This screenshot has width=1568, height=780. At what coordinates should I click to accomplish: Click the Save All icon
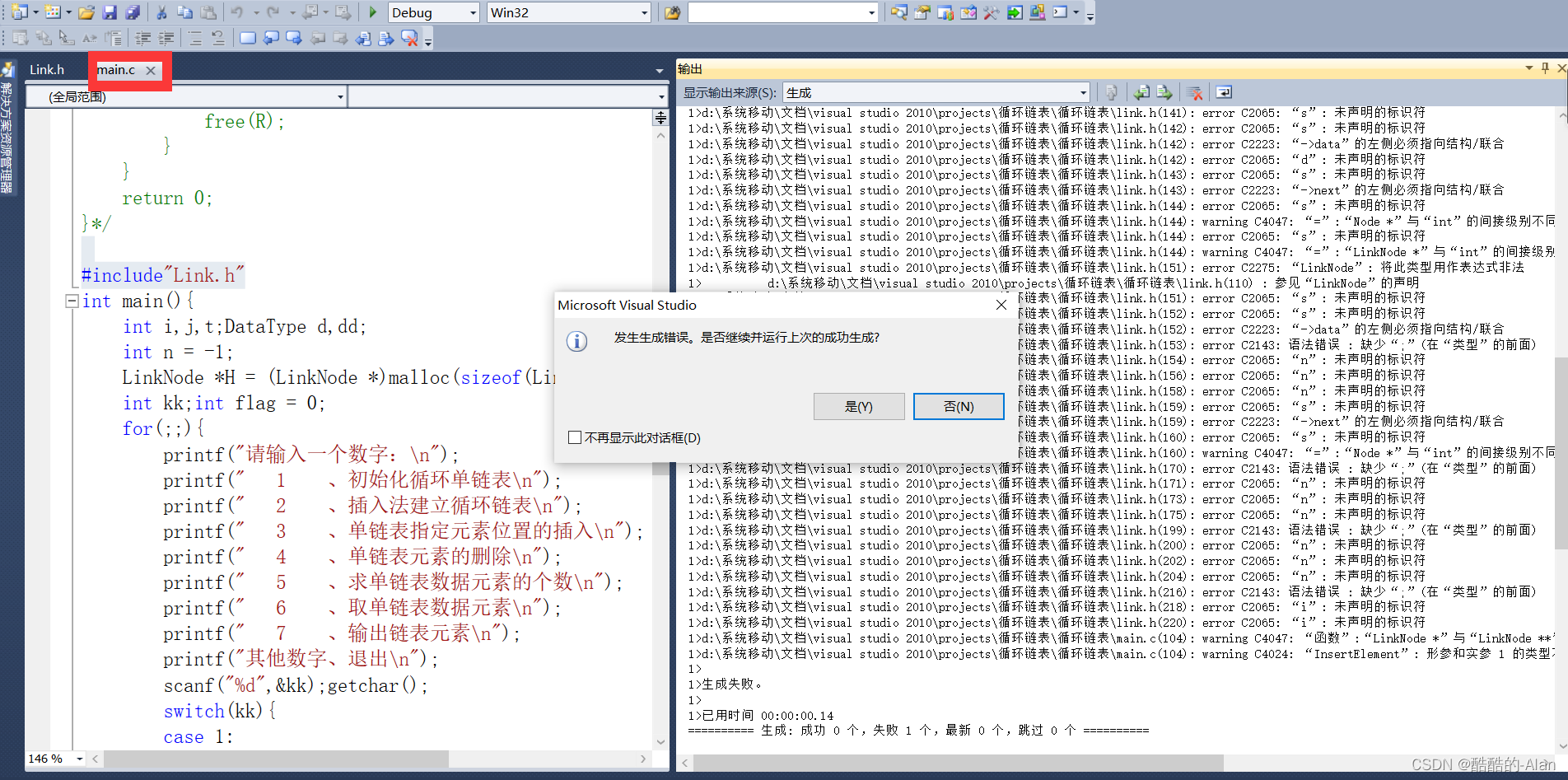[133, 12]
